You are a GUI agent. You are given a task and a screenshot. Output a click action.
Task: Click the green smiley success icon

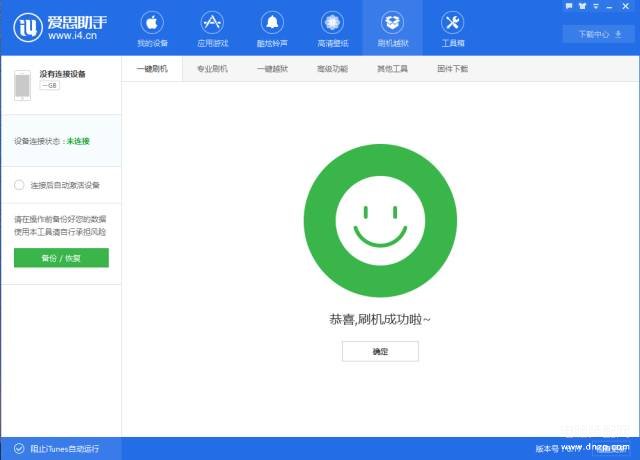380,220
